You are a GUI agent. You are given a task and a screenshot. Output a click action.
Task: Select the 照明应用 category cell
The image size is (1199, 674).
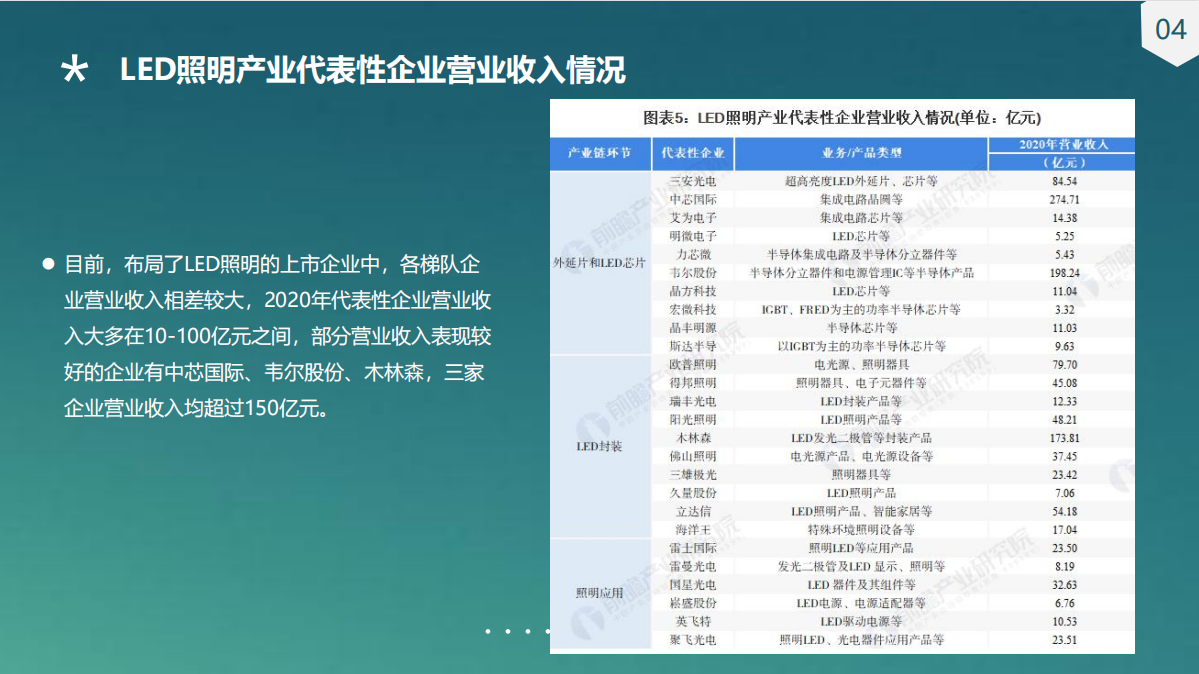tap(599, 593)
